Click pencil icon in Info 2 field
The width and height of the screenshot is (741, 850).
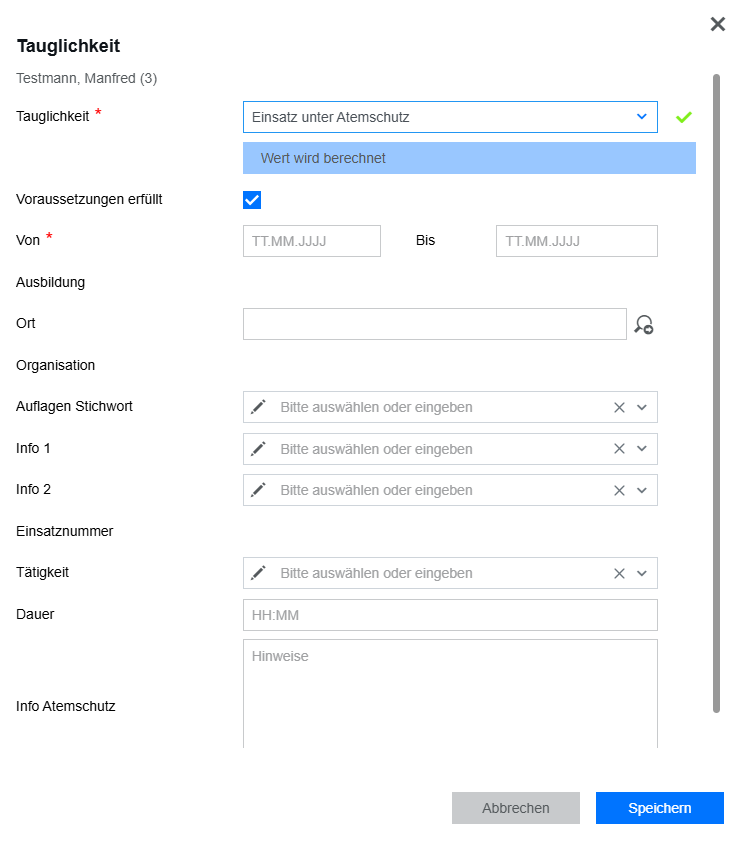pyautogui.click(x=259, y=490)
